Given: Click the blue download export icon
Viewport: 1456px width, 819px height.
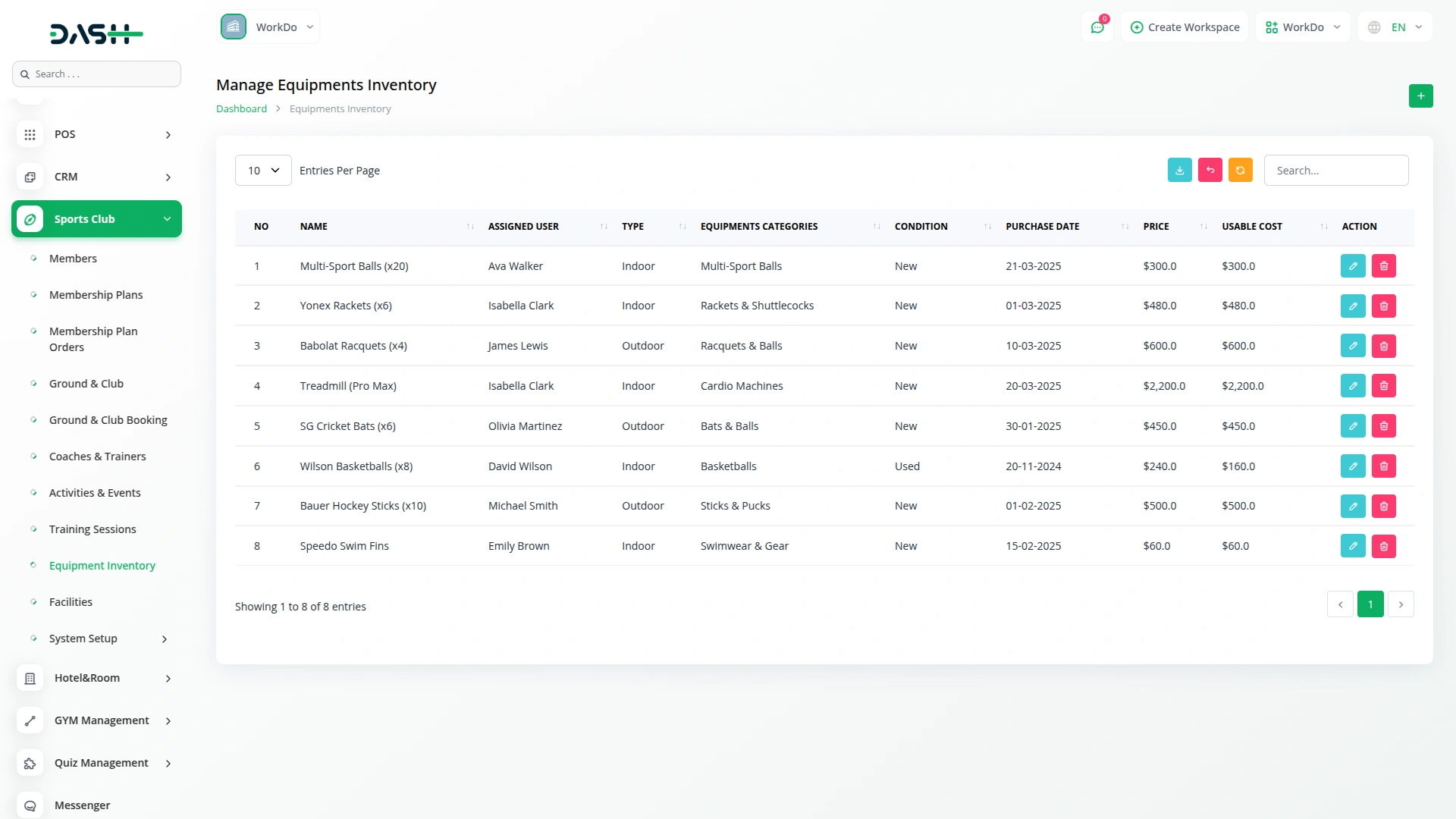Looking at the screenshot, I should click(x=1179, y=171).
